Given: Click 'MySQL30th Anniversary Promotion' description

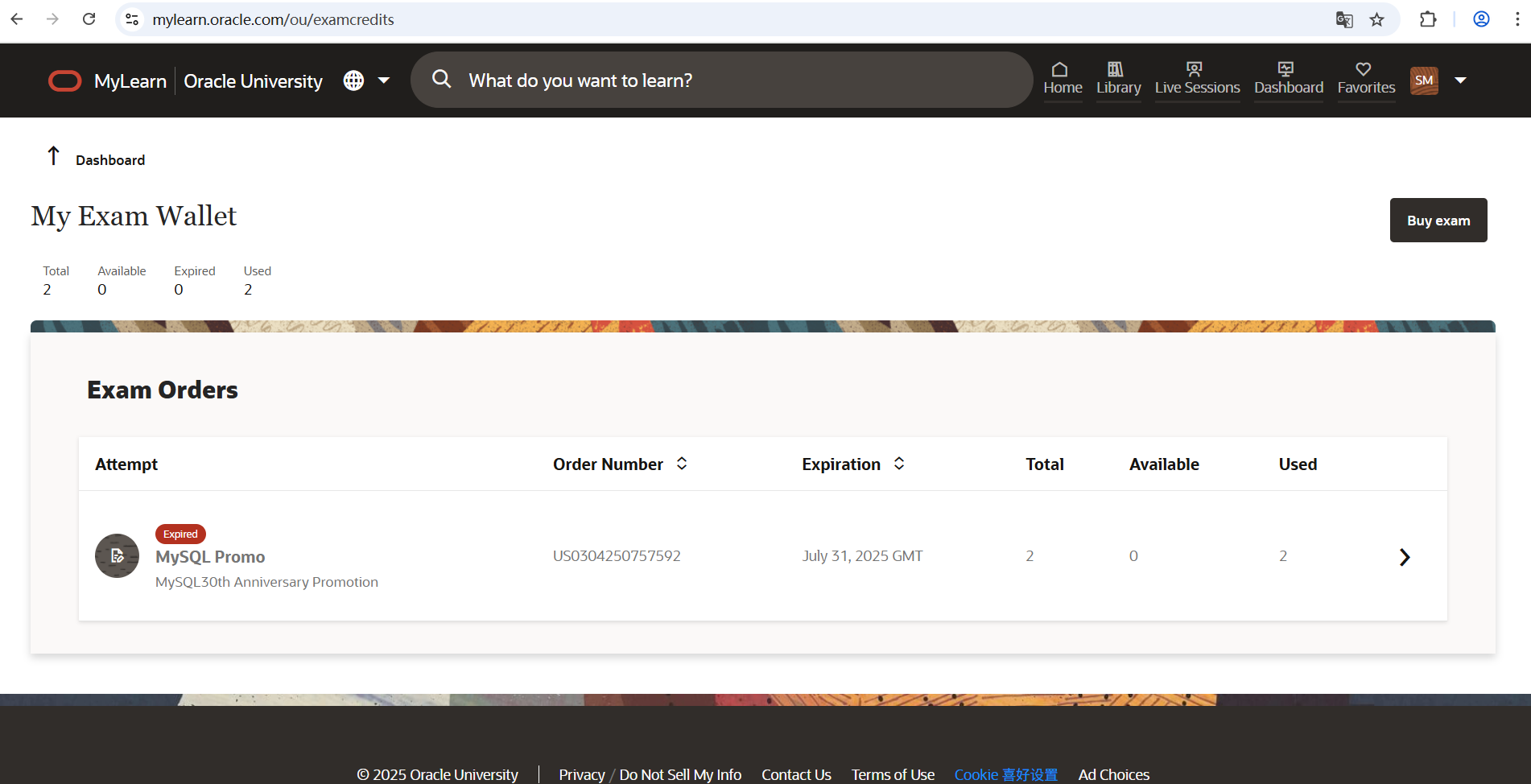Looking at the screenshot, I should pos(266,582).
